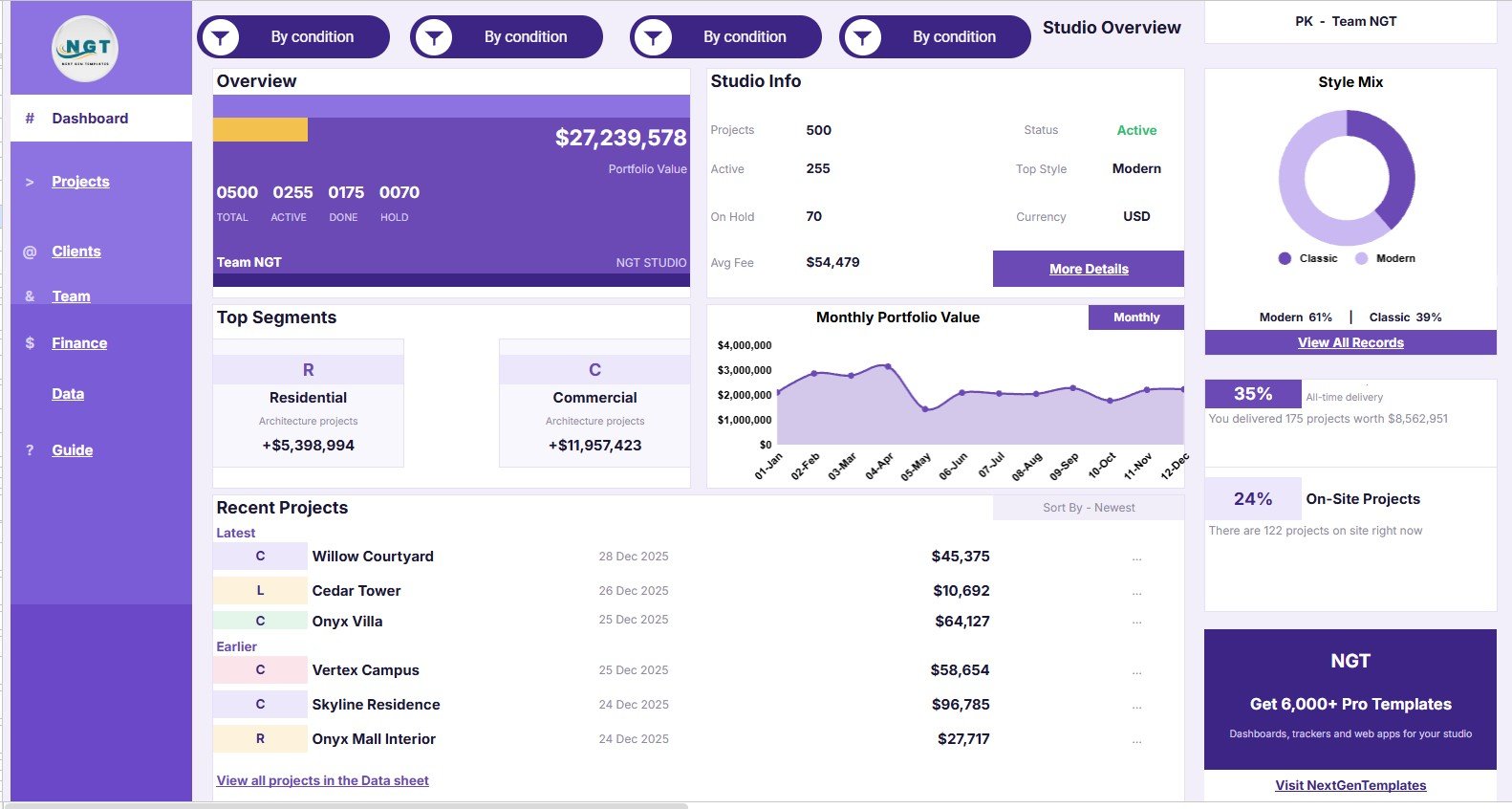The height and width of the screenshot is (809, 1512).
Task: Click the Avg Fee value $54,479
Action: tap(832, 262)
